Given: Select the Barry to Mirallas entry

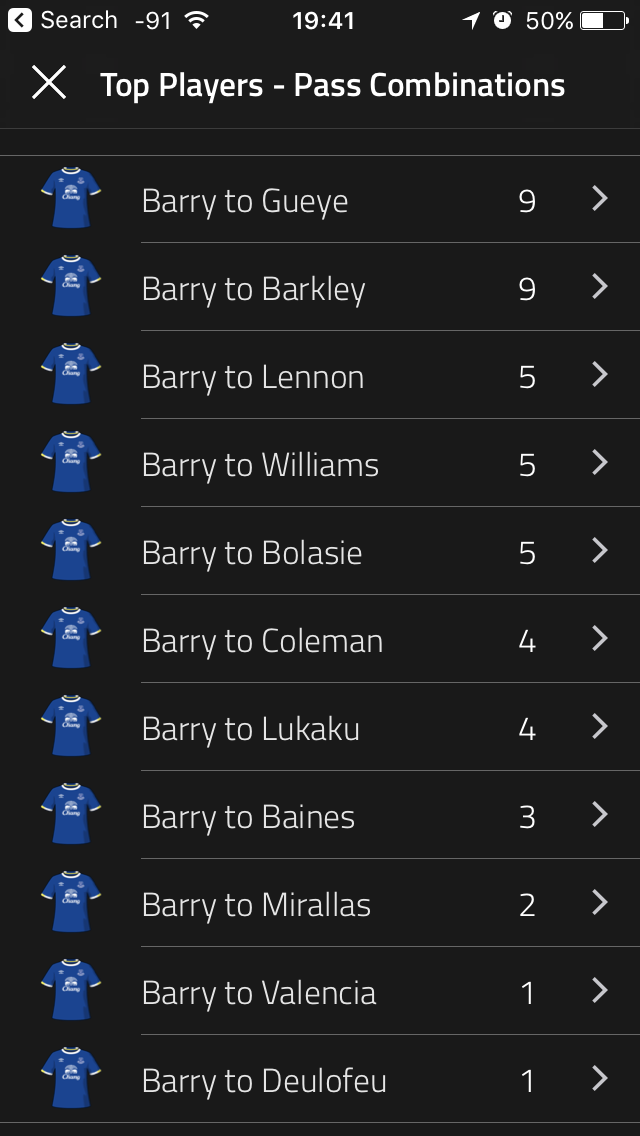Looking at the screenshot, I should click(320, 903).
